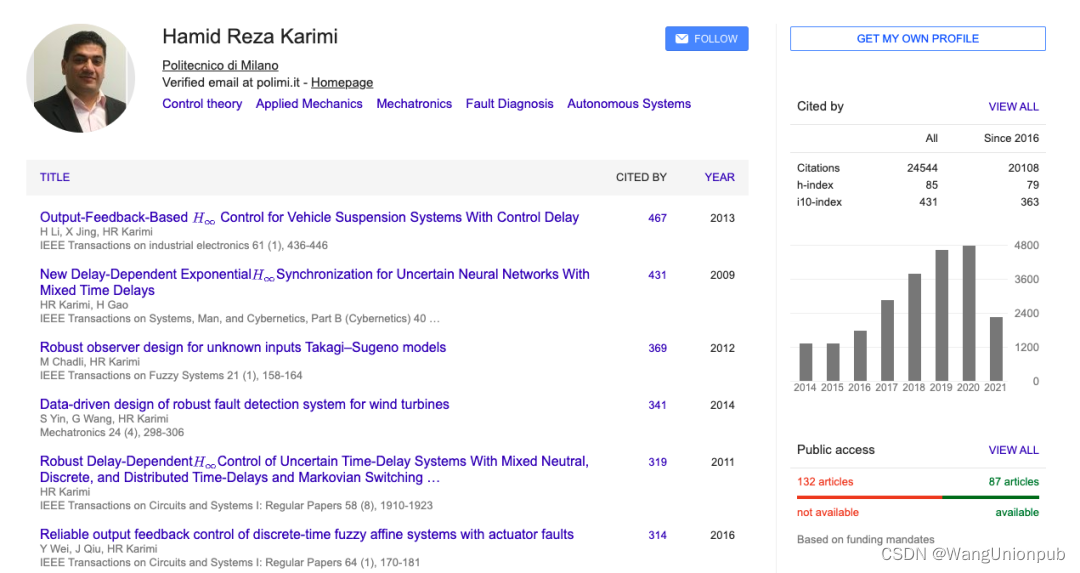Select the Control theory interest tag

click(202, 104)
